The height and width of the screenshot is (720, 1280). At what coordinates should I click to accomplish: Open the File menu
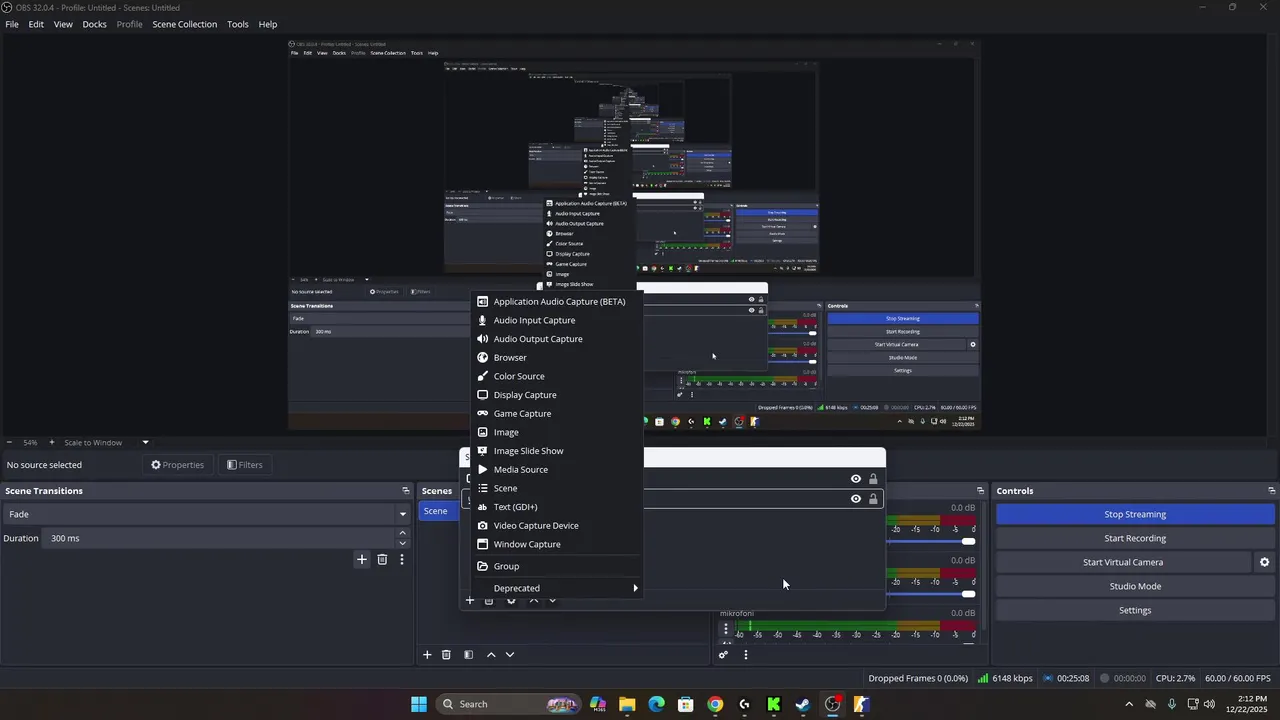pyautogui.click(x=12, y=24)
